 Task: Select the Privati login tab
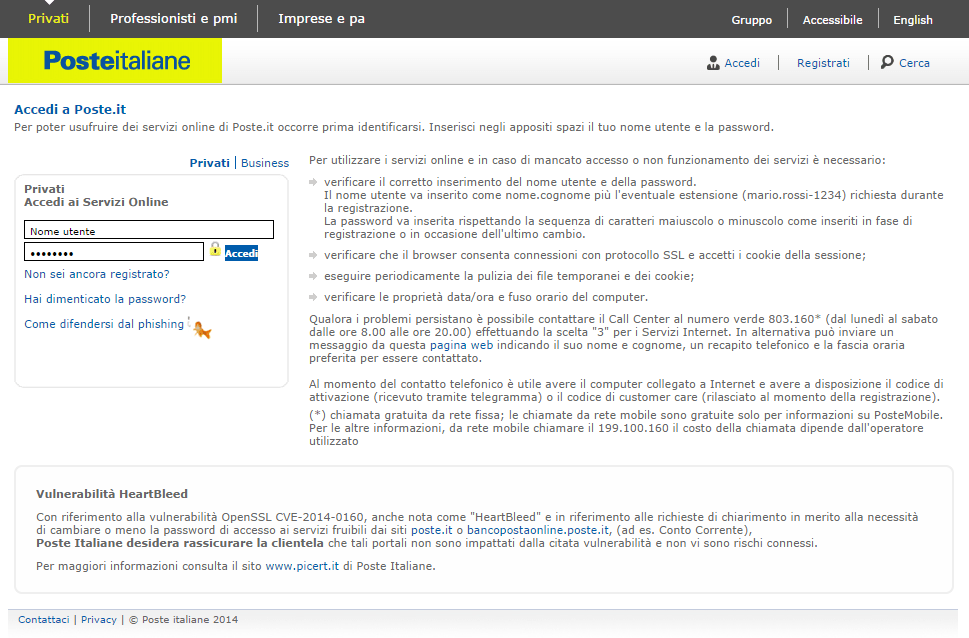209,163
